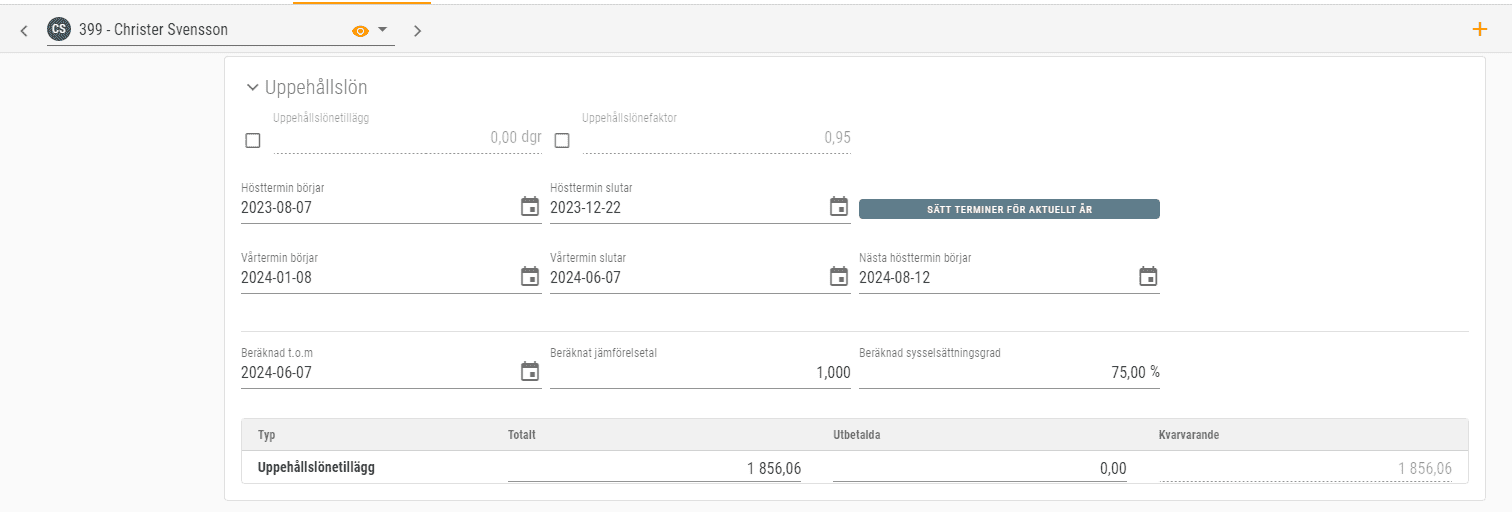Open calendar for Beräknad t.o.m date

(530, 372)
